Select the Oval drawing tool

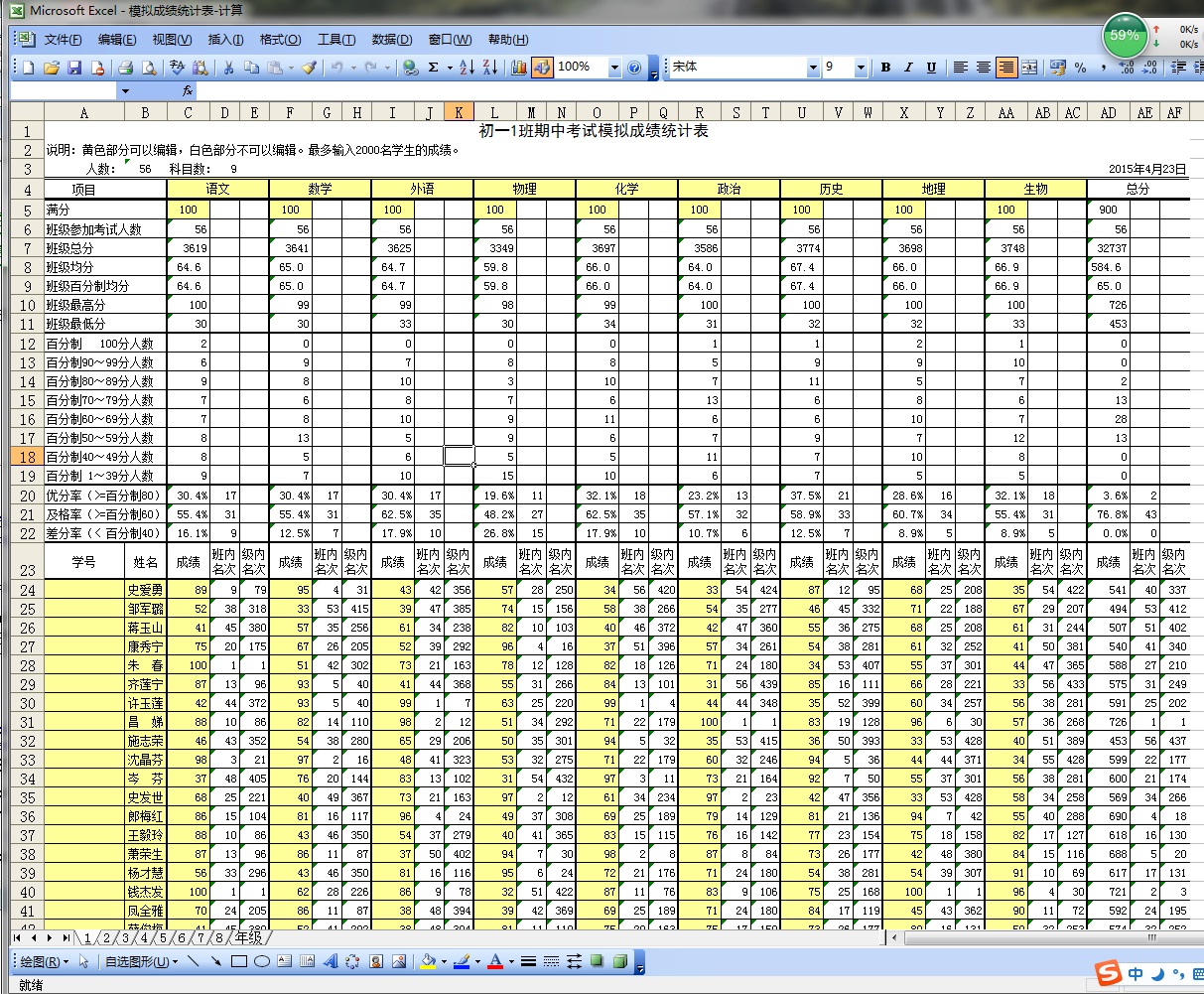(x=262, y=961)
